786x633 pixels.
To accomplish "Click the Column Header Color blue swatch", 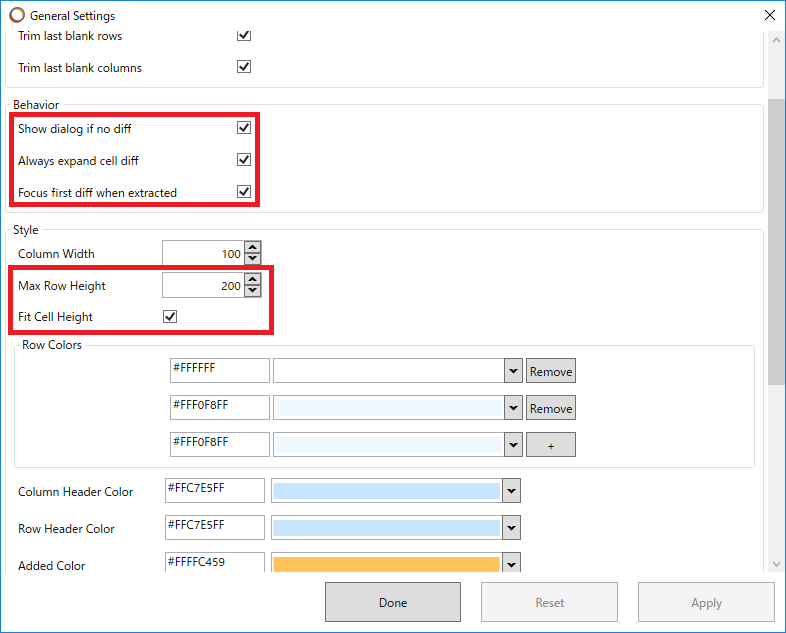I will click(x=386, y=491).
